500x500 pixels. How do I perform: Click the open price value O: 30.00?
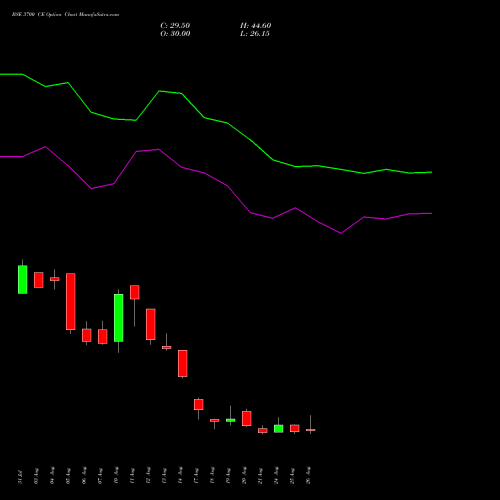[175, 34]
